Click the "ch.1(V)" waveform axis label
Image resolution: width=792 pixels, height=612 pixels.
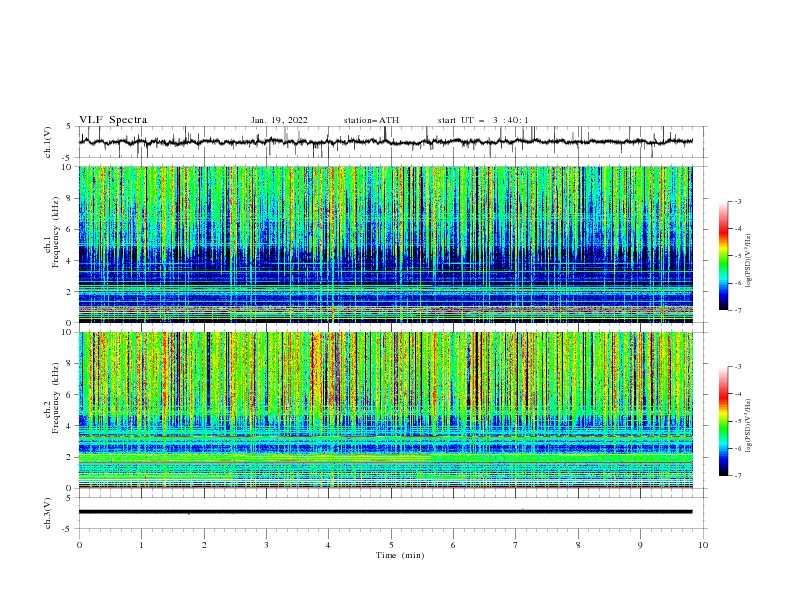tap(48, 142)
